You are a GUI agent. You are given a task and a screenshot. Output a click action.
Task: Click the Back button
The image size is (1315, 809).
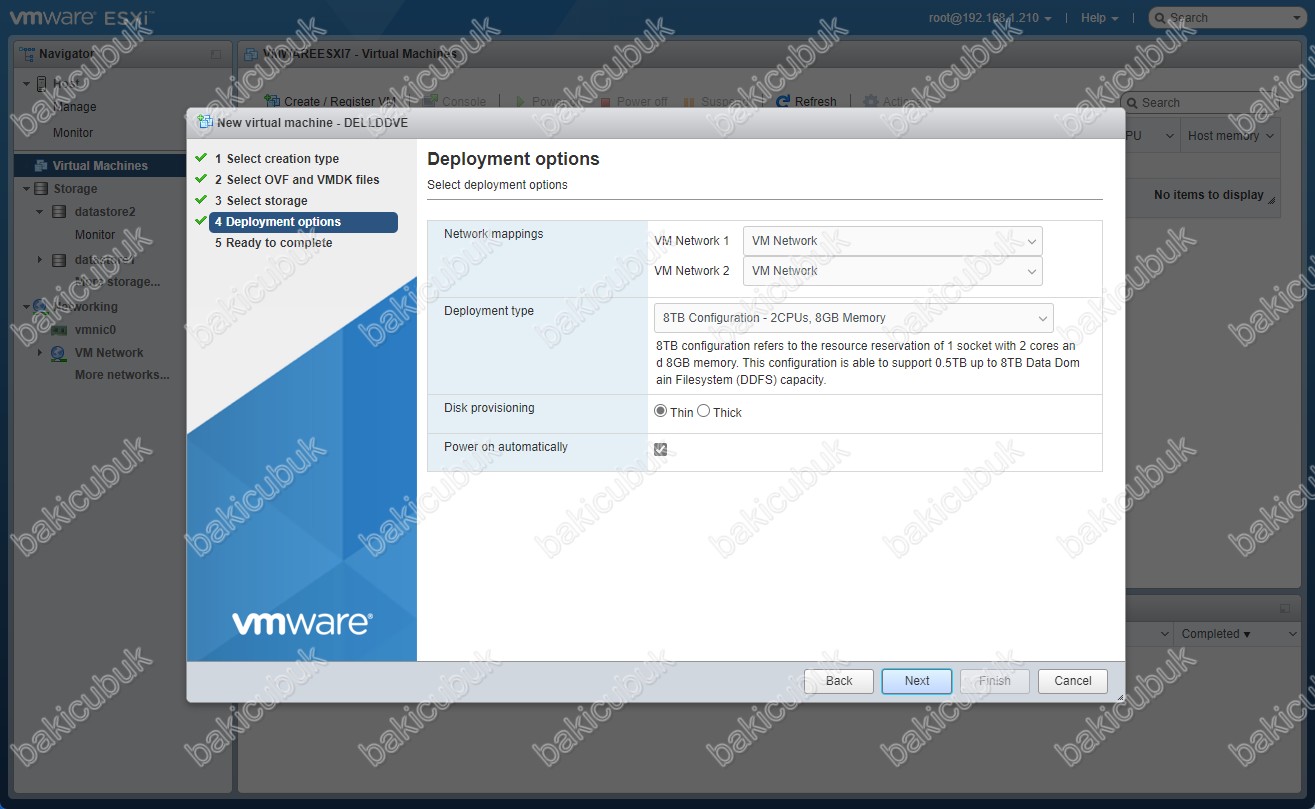click(x=839, y=681)
